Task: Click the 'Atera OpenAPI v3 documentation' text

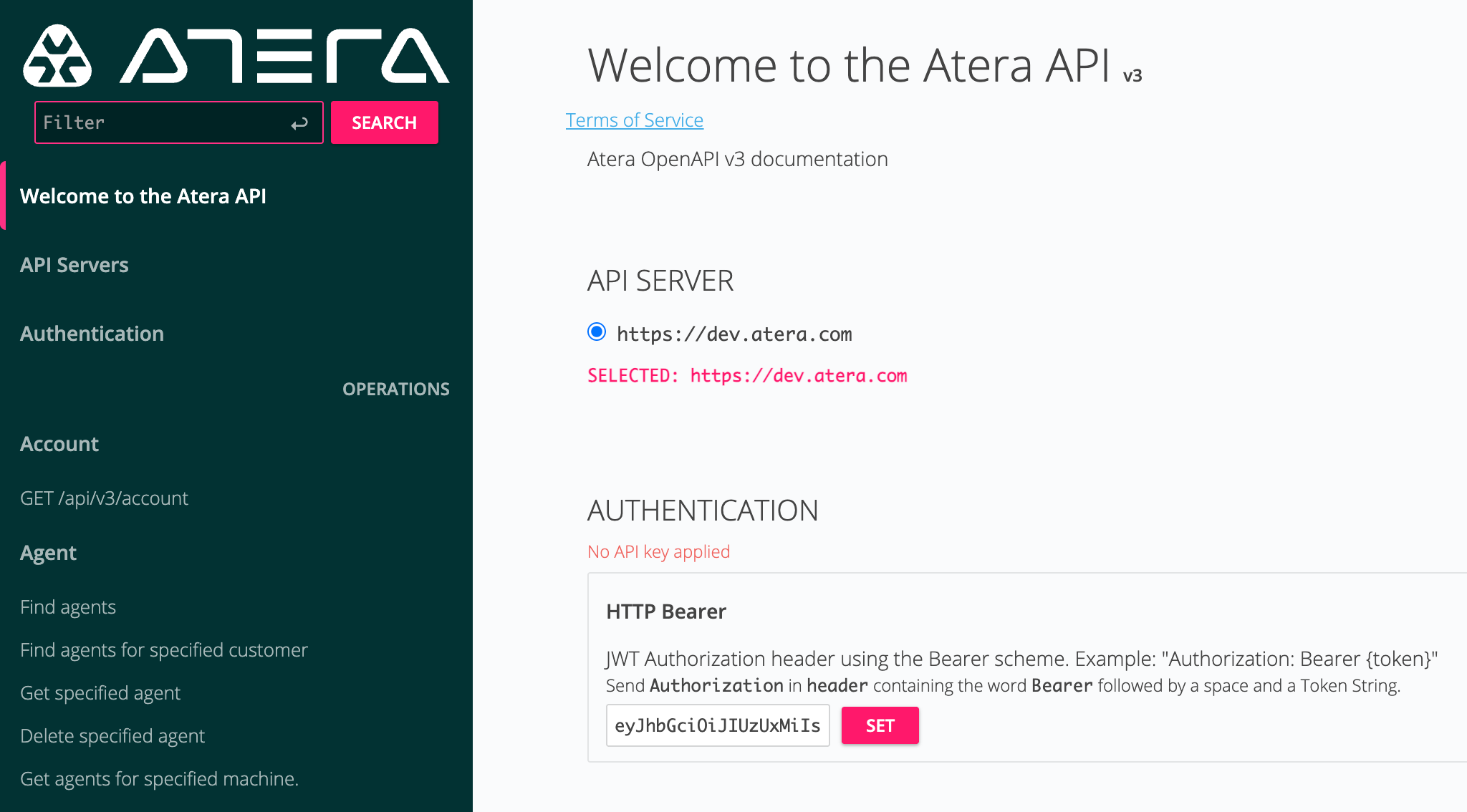Action: (738, 159)
